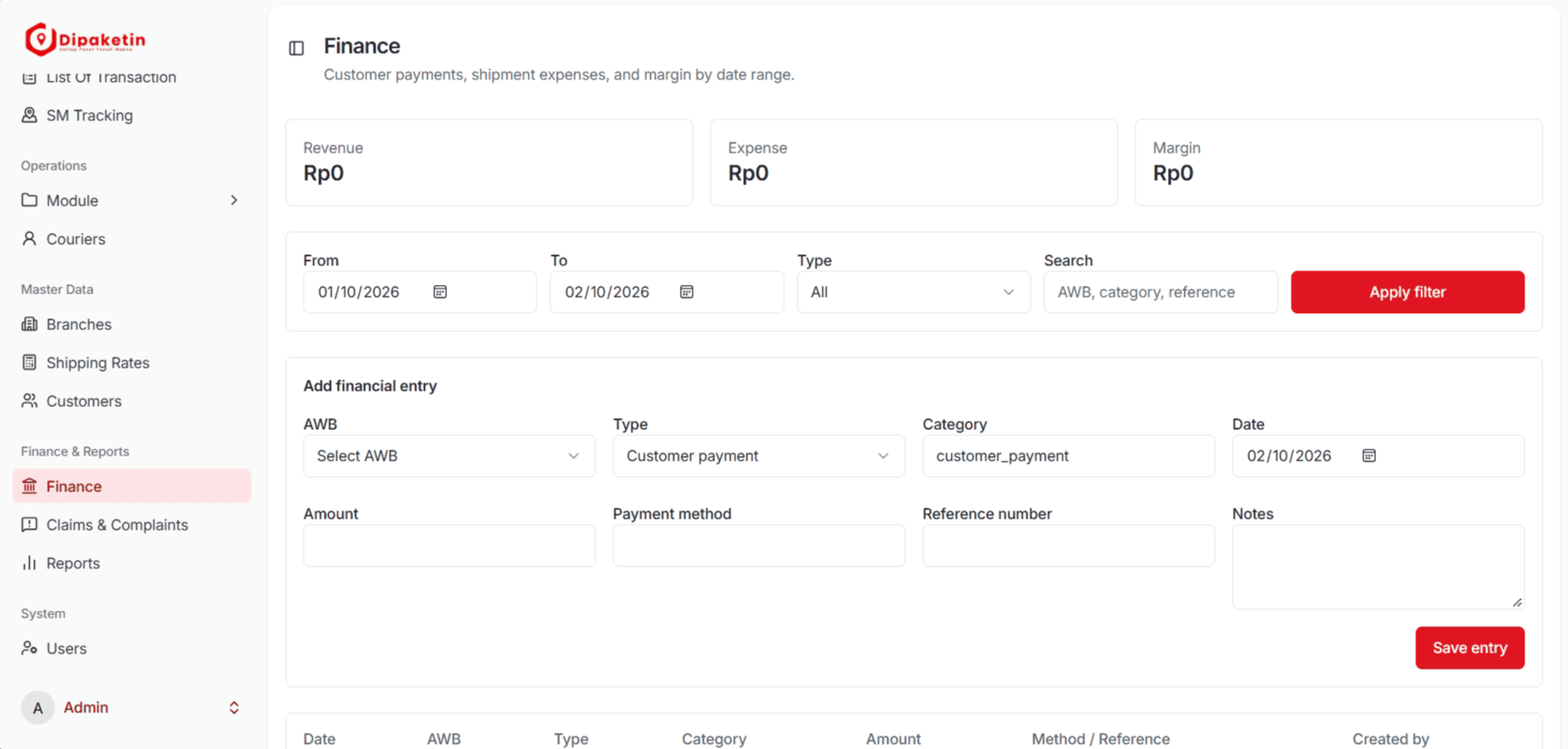Click the Couriers person icon
The width and height of the screenshot is (1568, 749).
(x=29, y=239)
